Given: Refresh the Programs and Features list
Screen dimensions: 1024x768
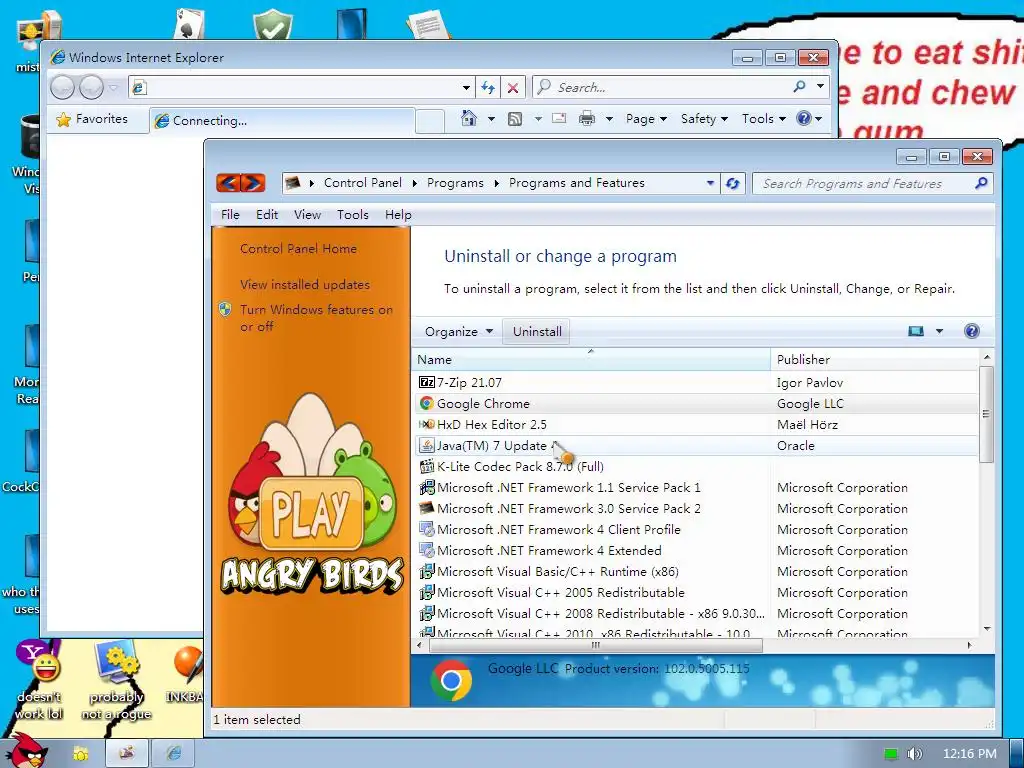Looking at the screenshot, I should (733, 184).
